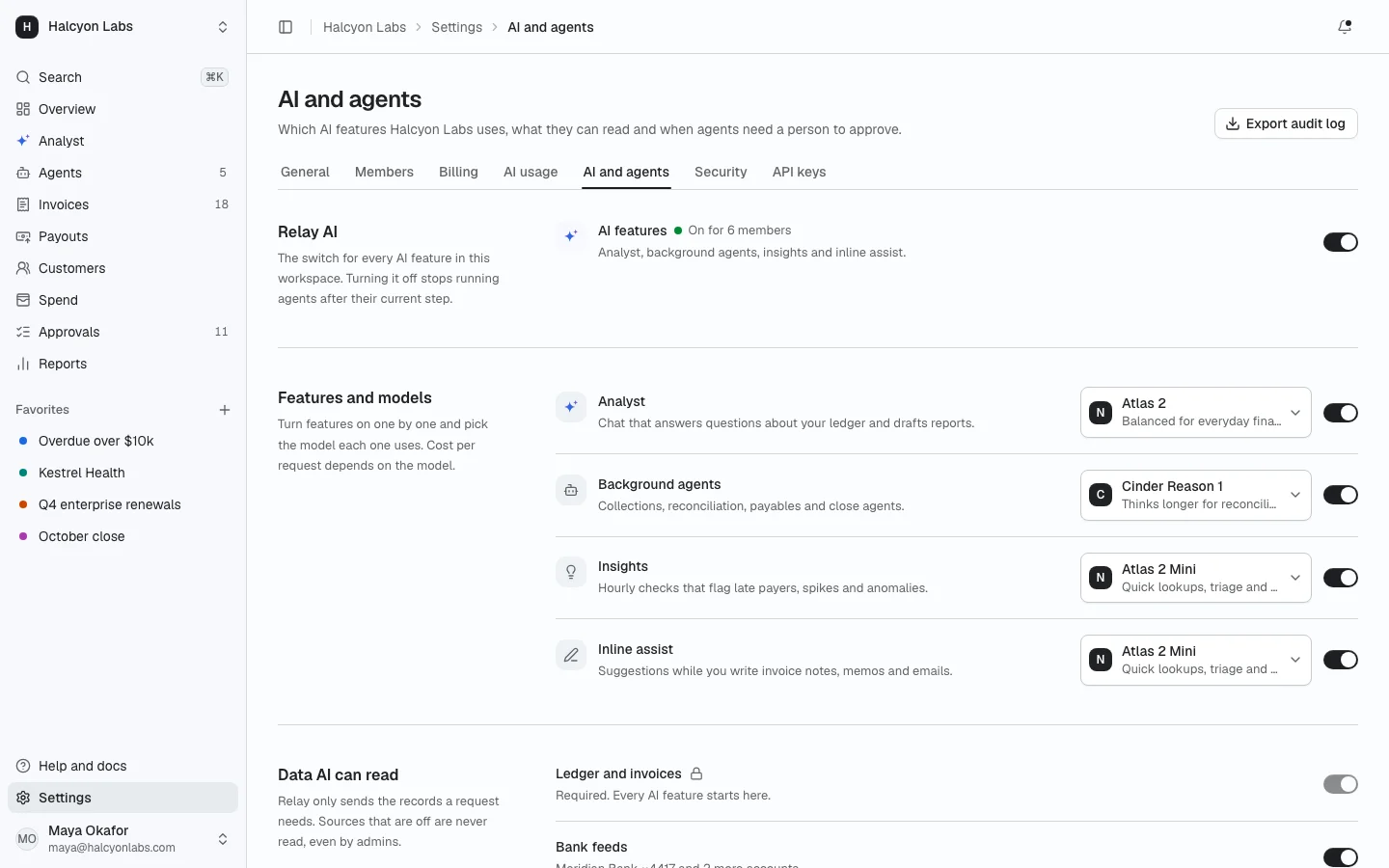Click the Analyst sparkle icon in sidebar
The image size is (1389, 868).
pos(23,141)
